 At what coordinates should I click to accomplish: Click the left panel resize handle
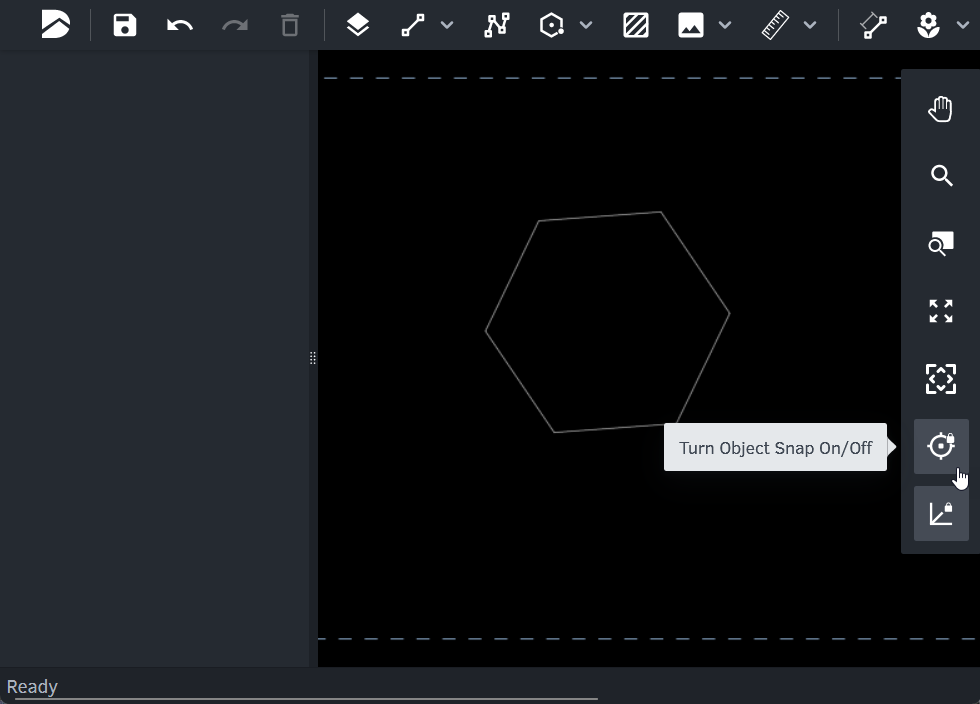point(313,358)
